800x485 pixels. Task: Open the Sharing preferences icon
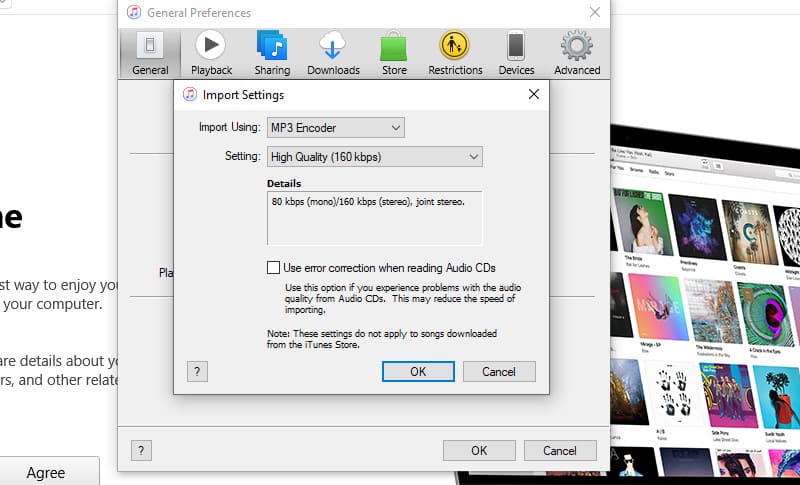(x=272, y=52)
